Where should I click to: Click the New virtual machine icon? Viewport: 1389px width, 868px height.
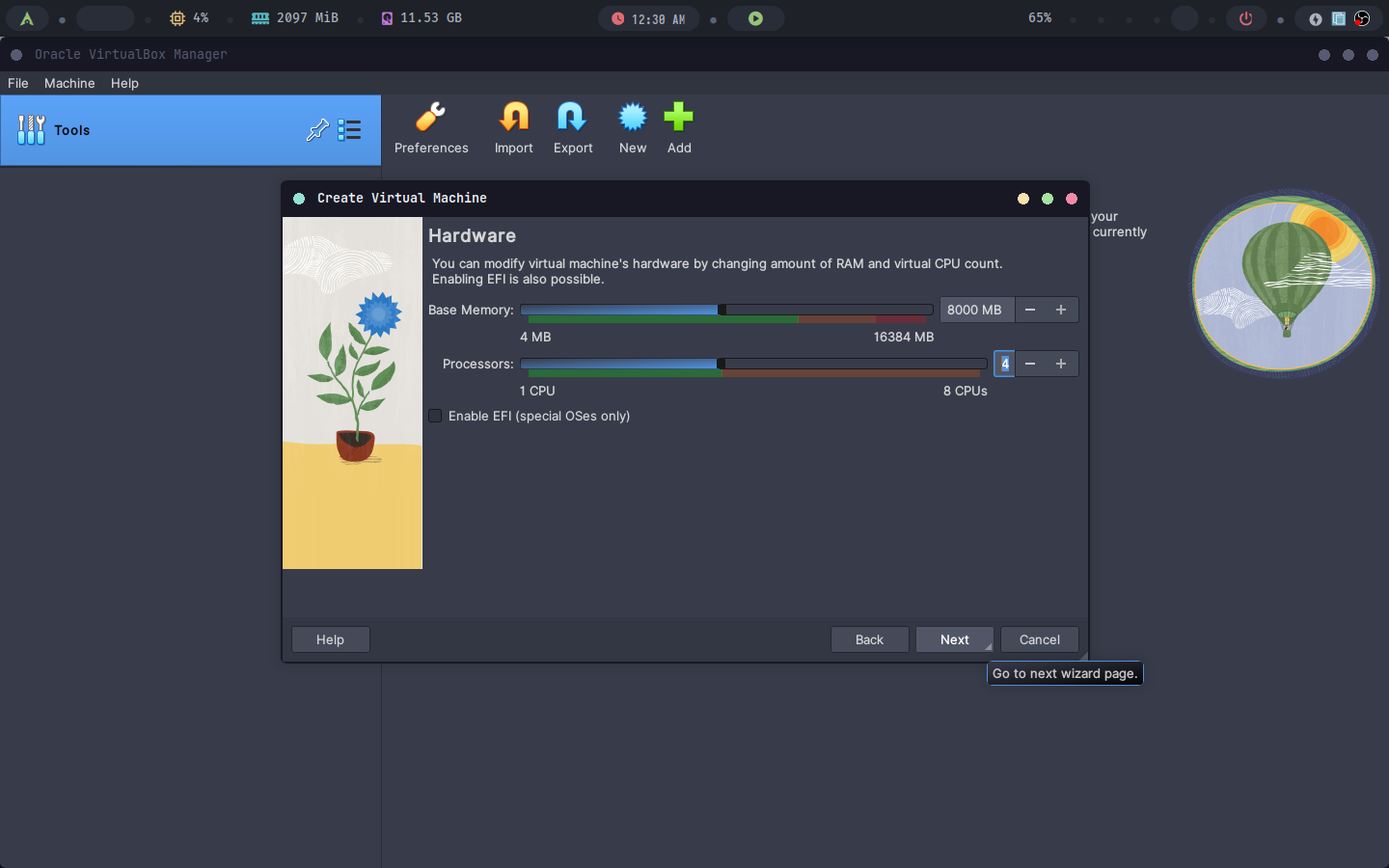click(x=632, y=118)
